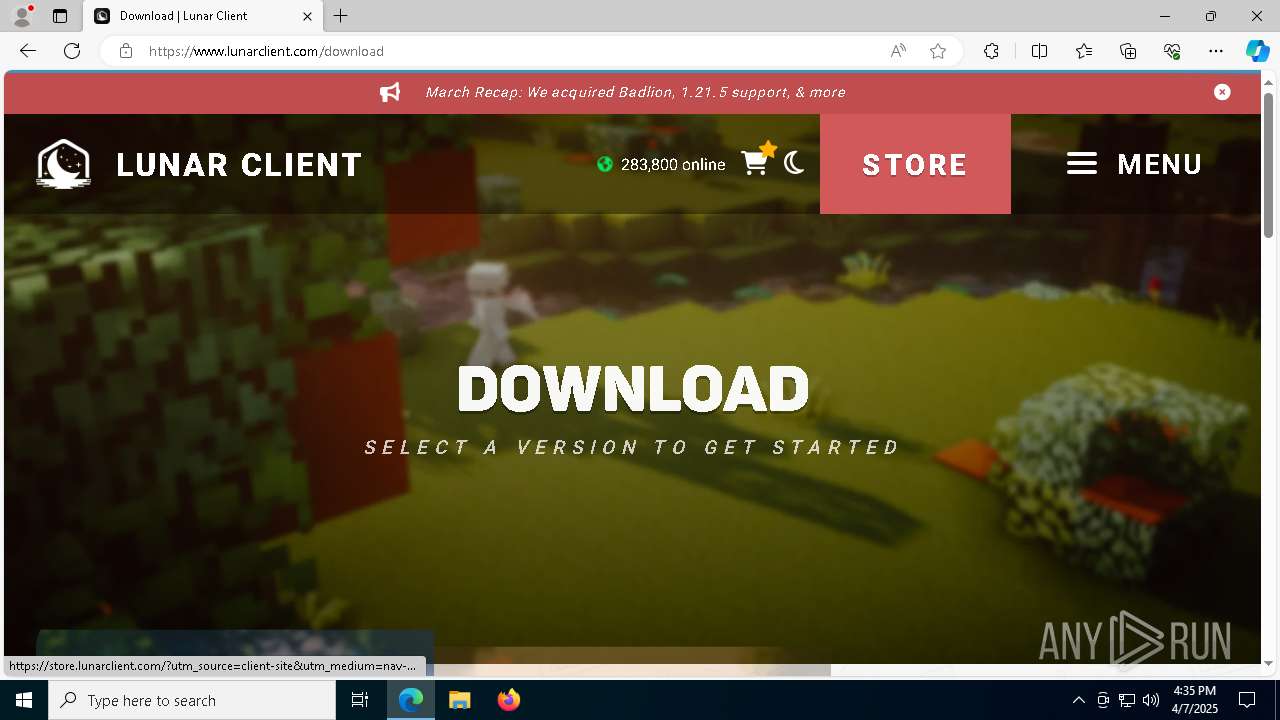
Task: Open volume control in system tray
Action: point(1151,700)
